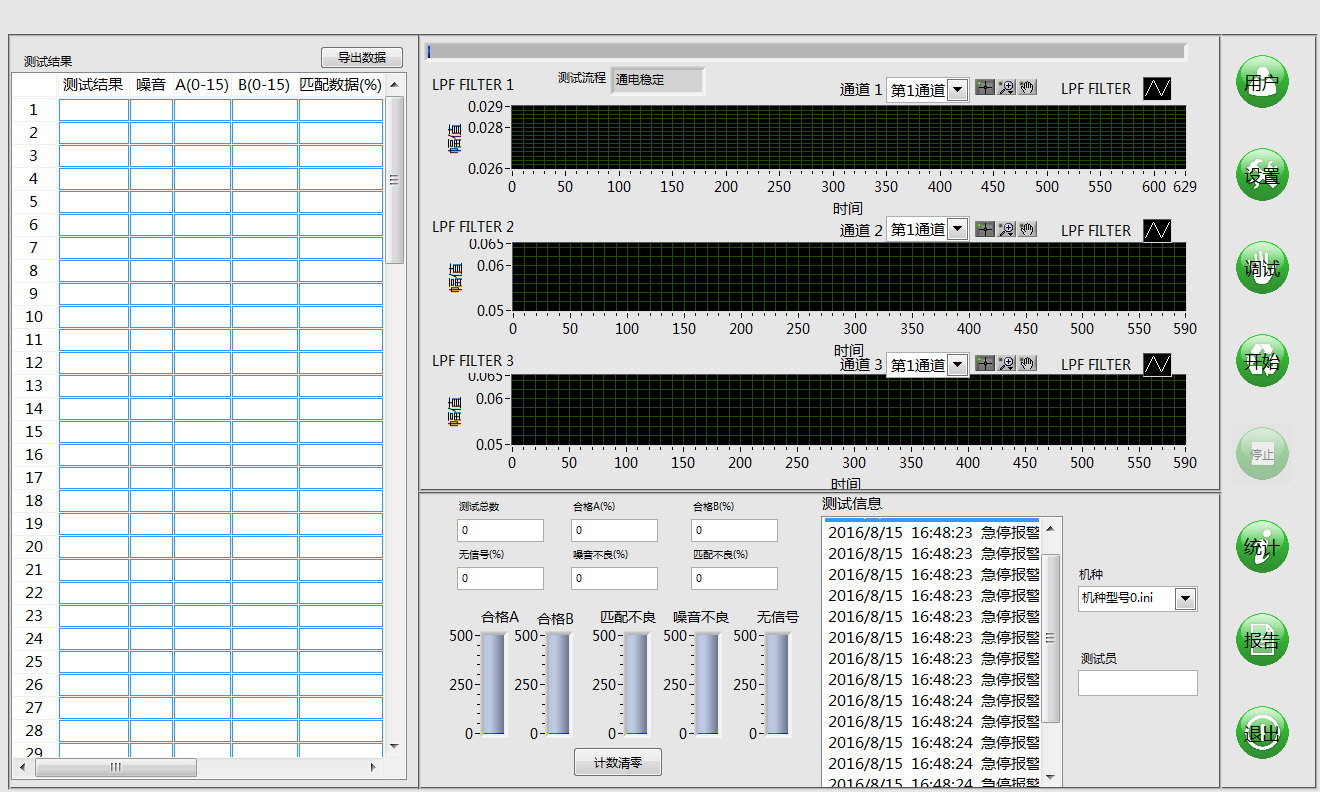Select the zoom tool for LPF FILTER 3 graph

pyautogui.click(x=1006, y=363)
